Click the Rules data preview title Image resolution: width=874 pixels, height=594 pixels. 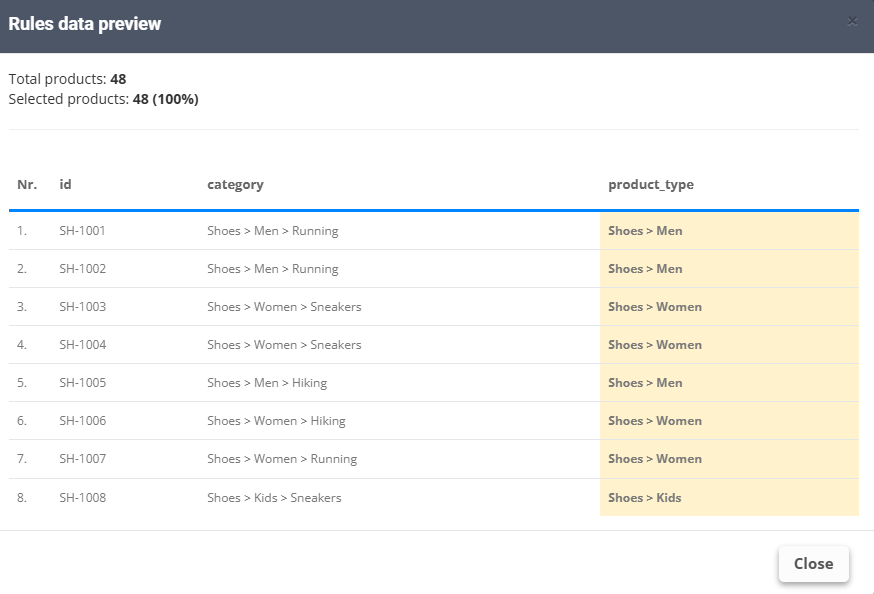pos(85,24)
